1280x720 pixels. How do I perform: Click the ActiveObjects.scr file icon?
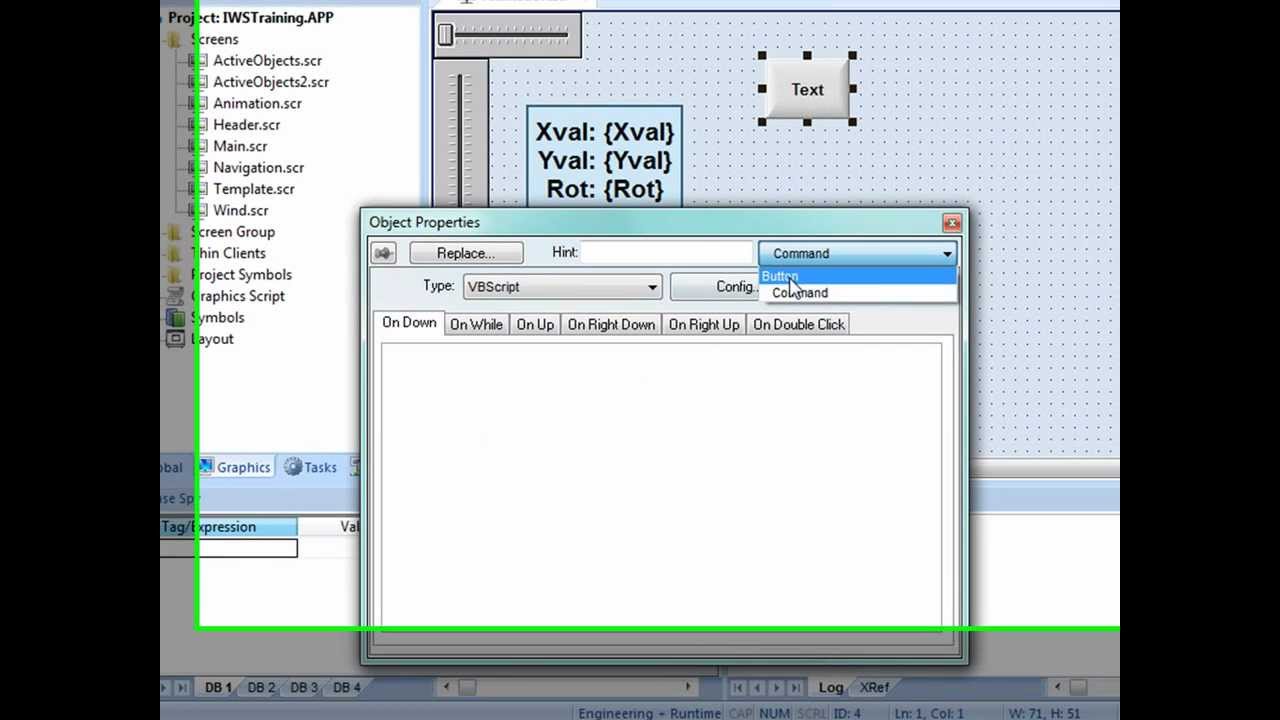coord(198,61)
